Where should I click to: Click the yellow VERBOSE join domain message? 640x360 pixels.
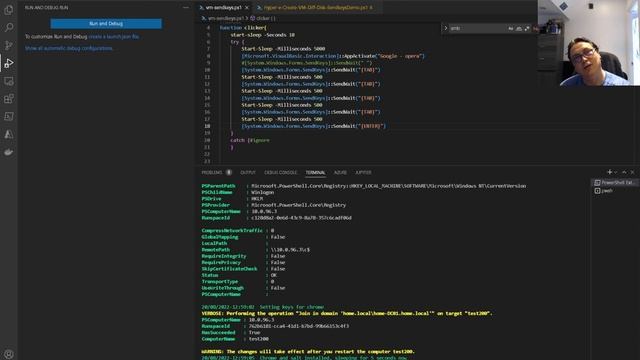tap(347, 313)
